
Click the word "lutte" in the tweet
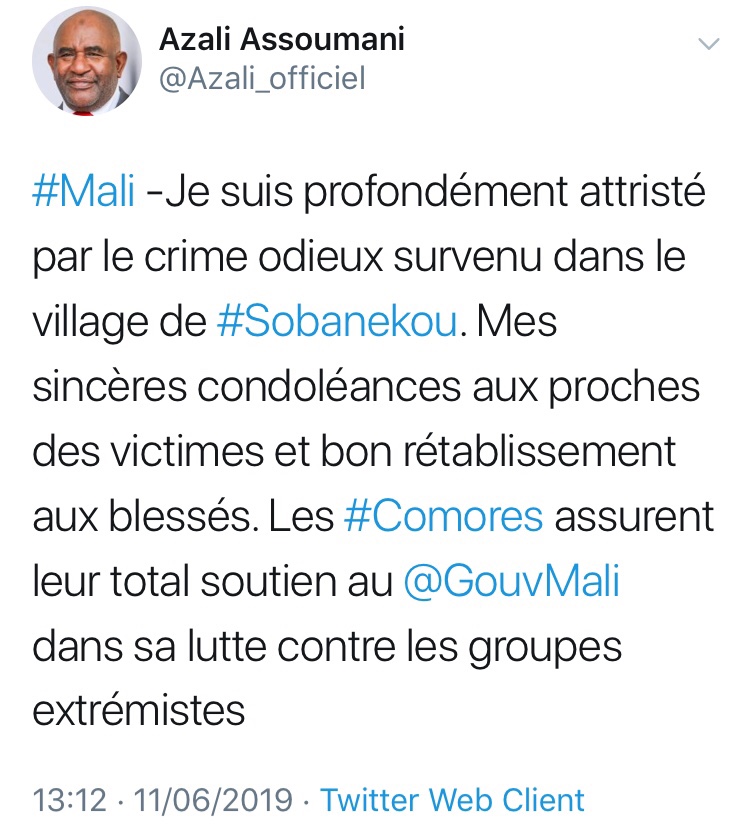click(220, 647)
